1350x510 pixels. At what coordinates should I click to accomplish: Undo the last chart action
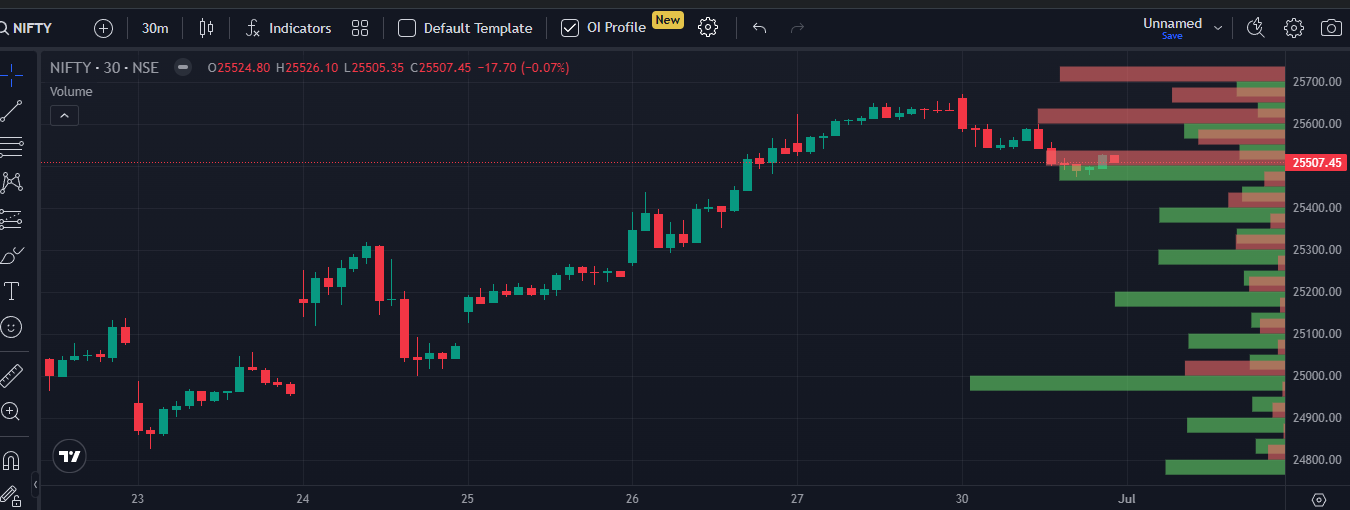coord(759,28)
